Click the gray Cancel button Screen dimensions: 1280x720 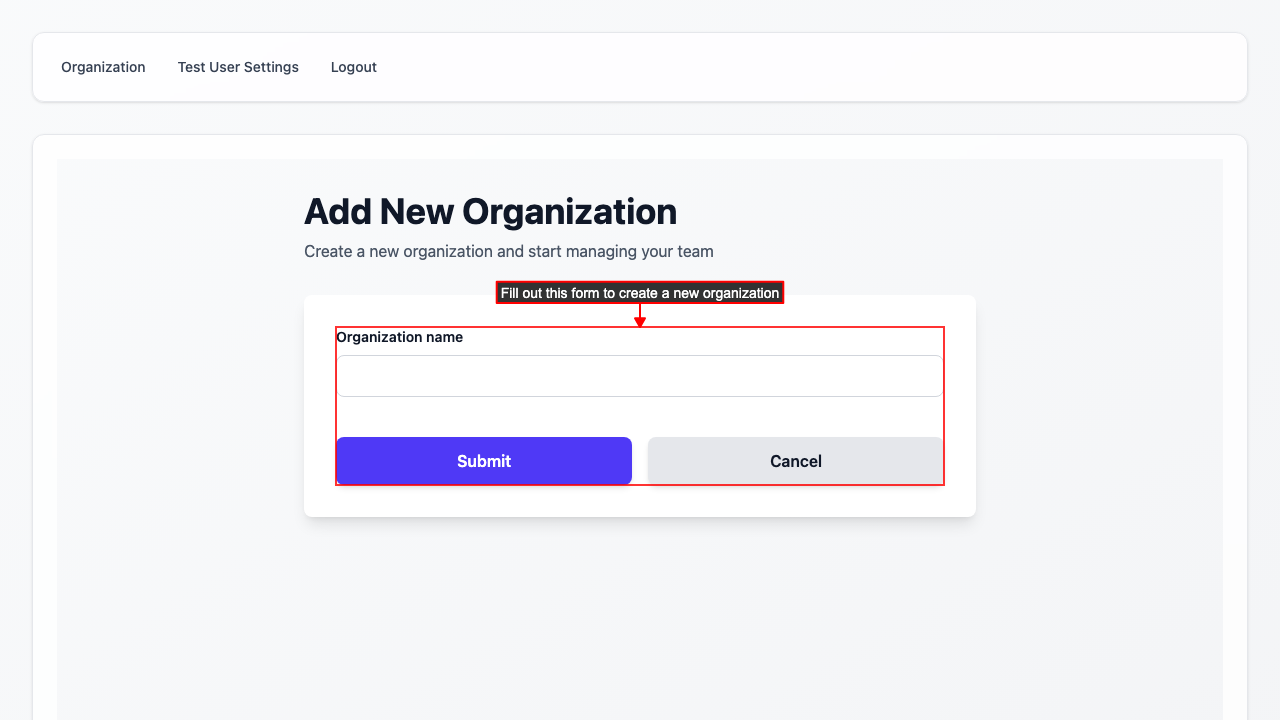(795, 461)
